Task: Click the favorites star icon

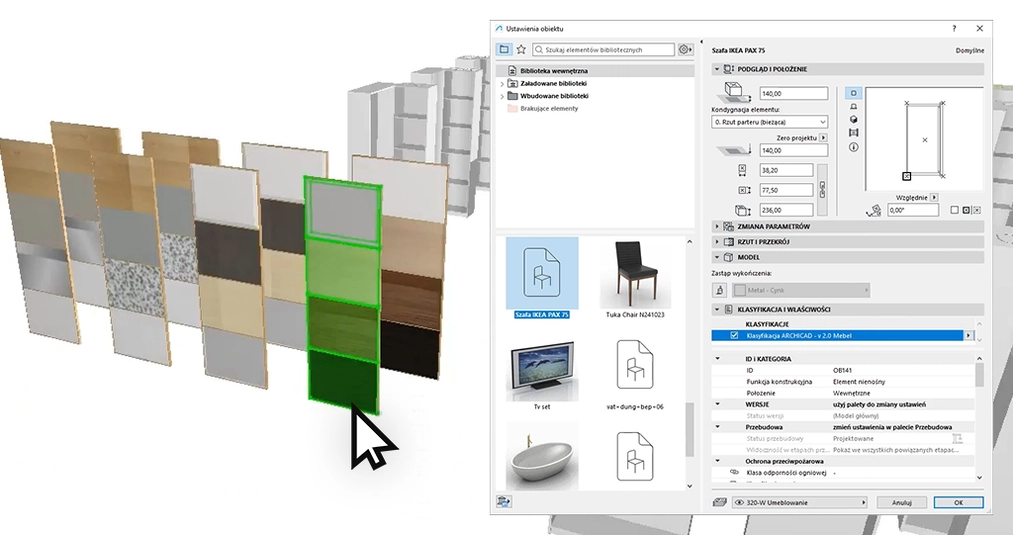Action: 521,49
